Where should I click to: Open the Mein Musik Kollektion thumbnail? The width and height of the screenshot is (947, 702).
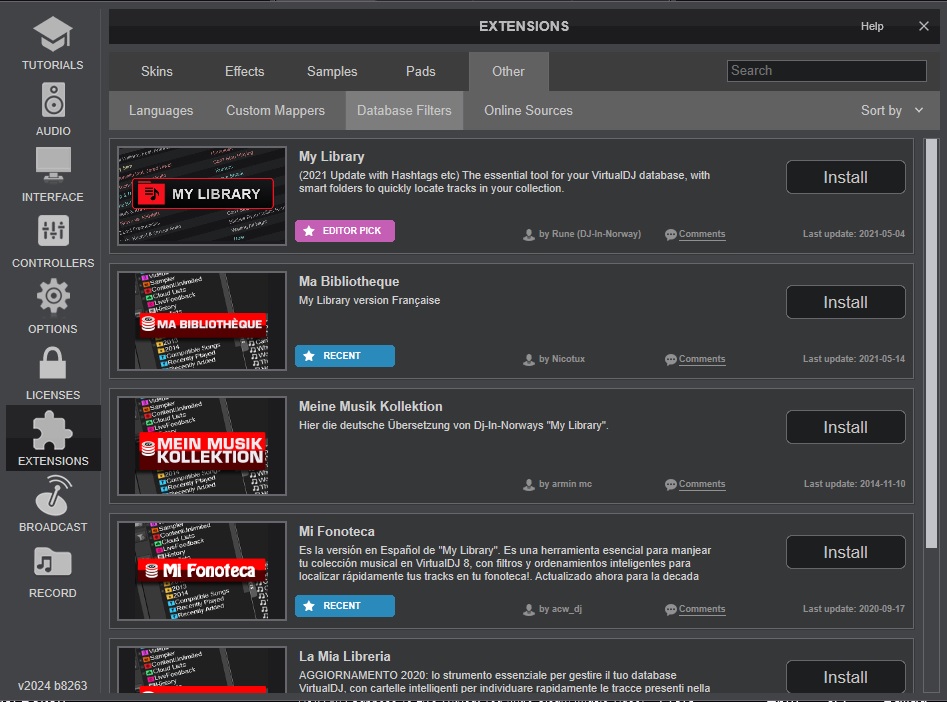(202, 446)
